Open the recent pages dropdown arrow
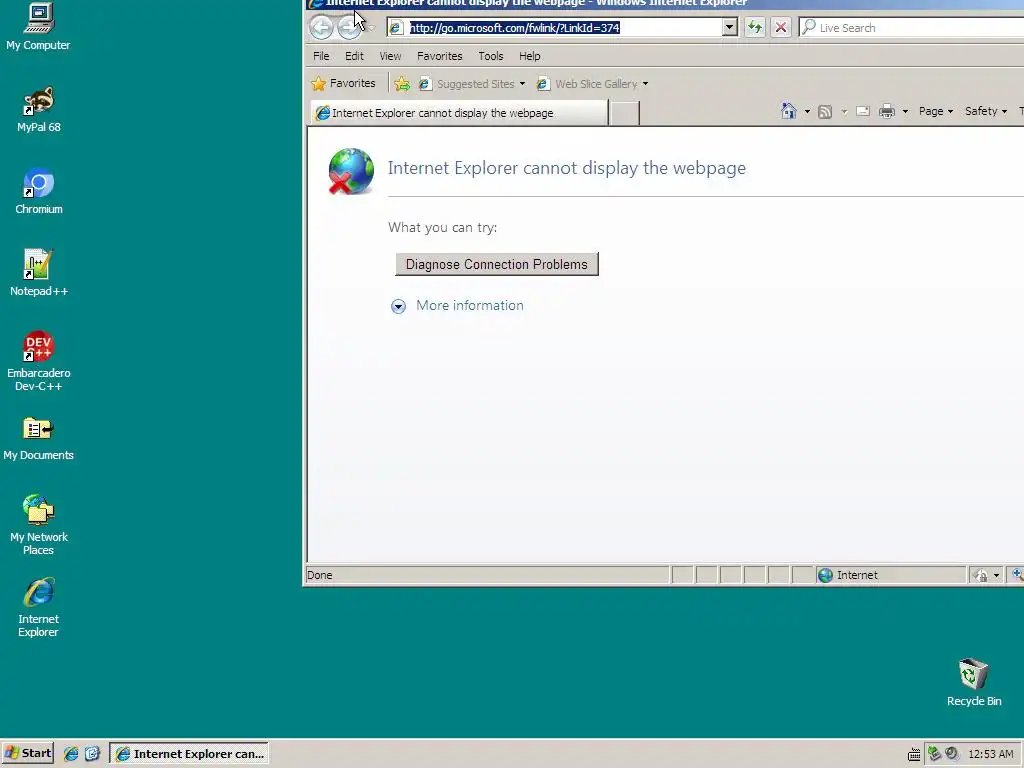Screen dimensions: 1024x768 tap(372, 28)
